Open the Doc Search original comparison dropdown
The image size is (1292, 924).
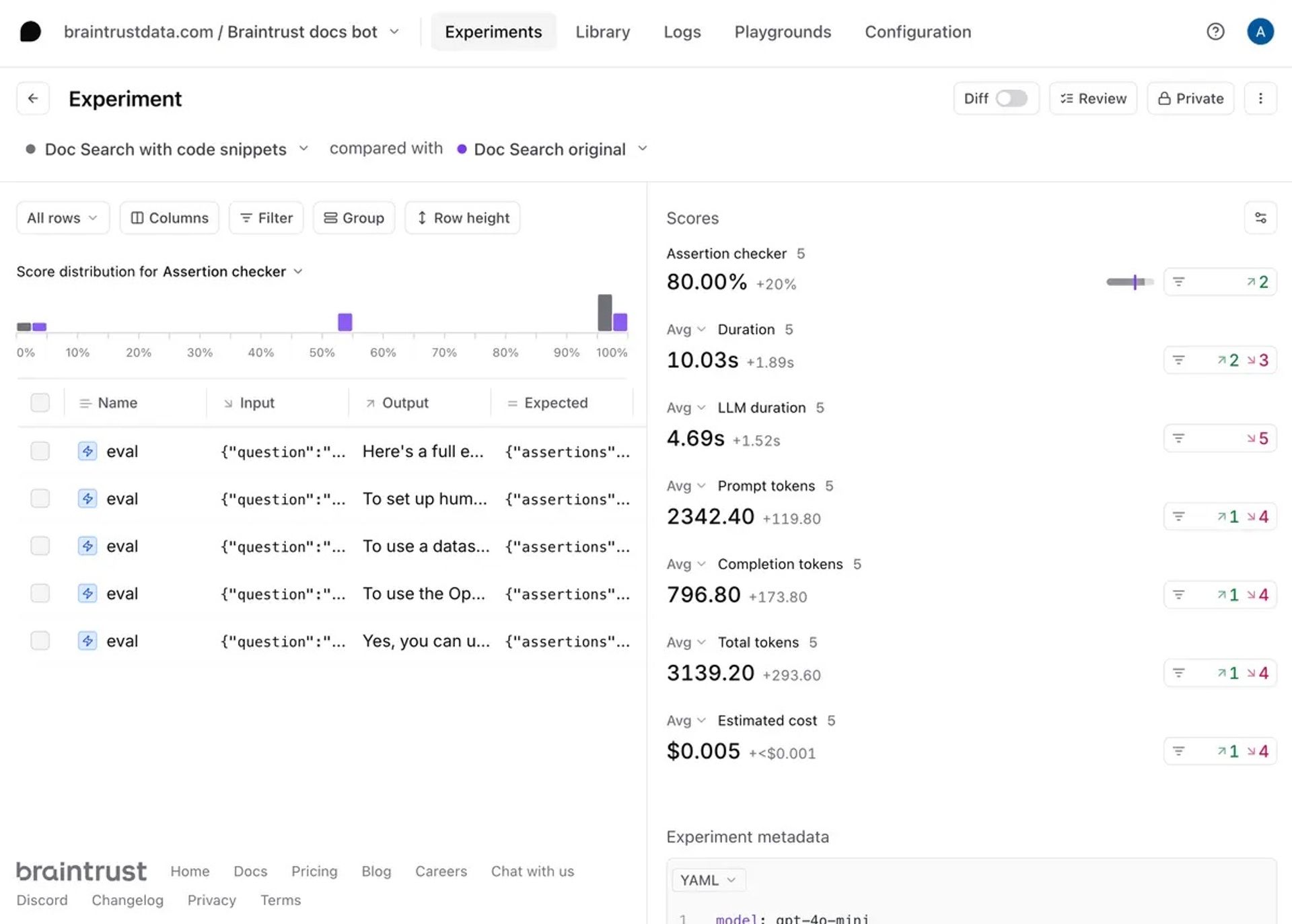(x=552, y=149)
